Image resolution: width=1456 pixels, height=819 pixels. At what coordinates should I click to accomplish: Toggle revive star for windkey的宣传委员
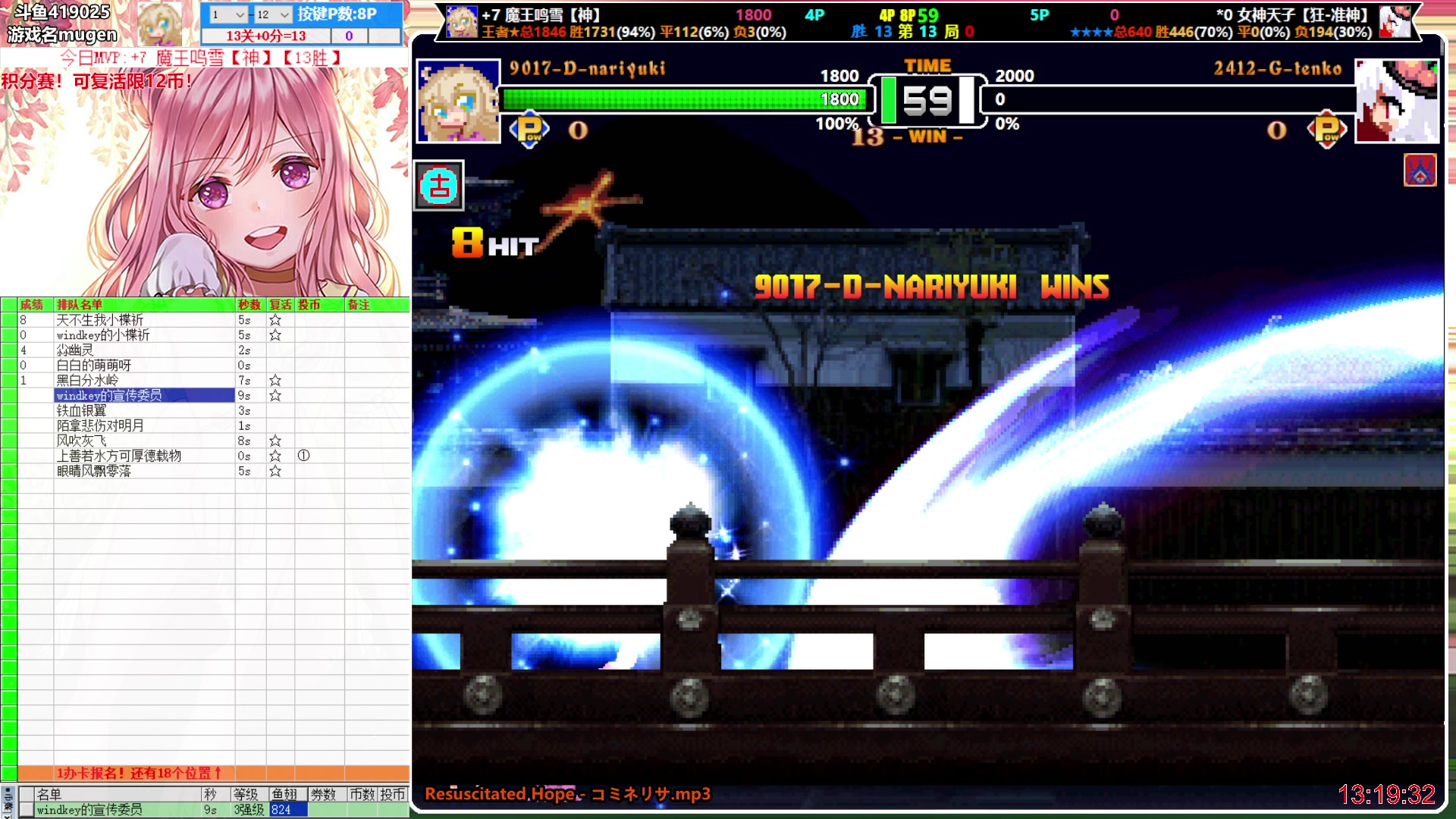click(275, 396)
